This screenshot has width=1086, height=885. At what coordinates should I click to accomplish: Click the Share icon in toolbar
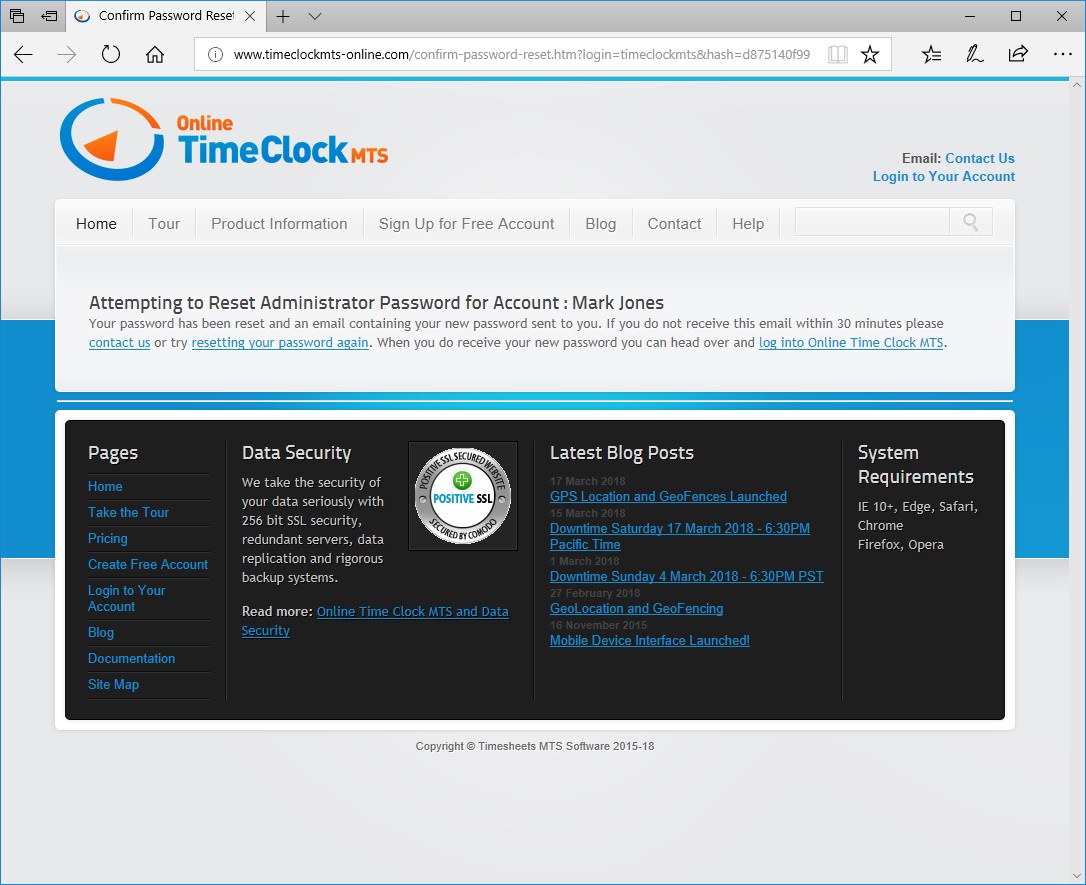[1018, 54]
